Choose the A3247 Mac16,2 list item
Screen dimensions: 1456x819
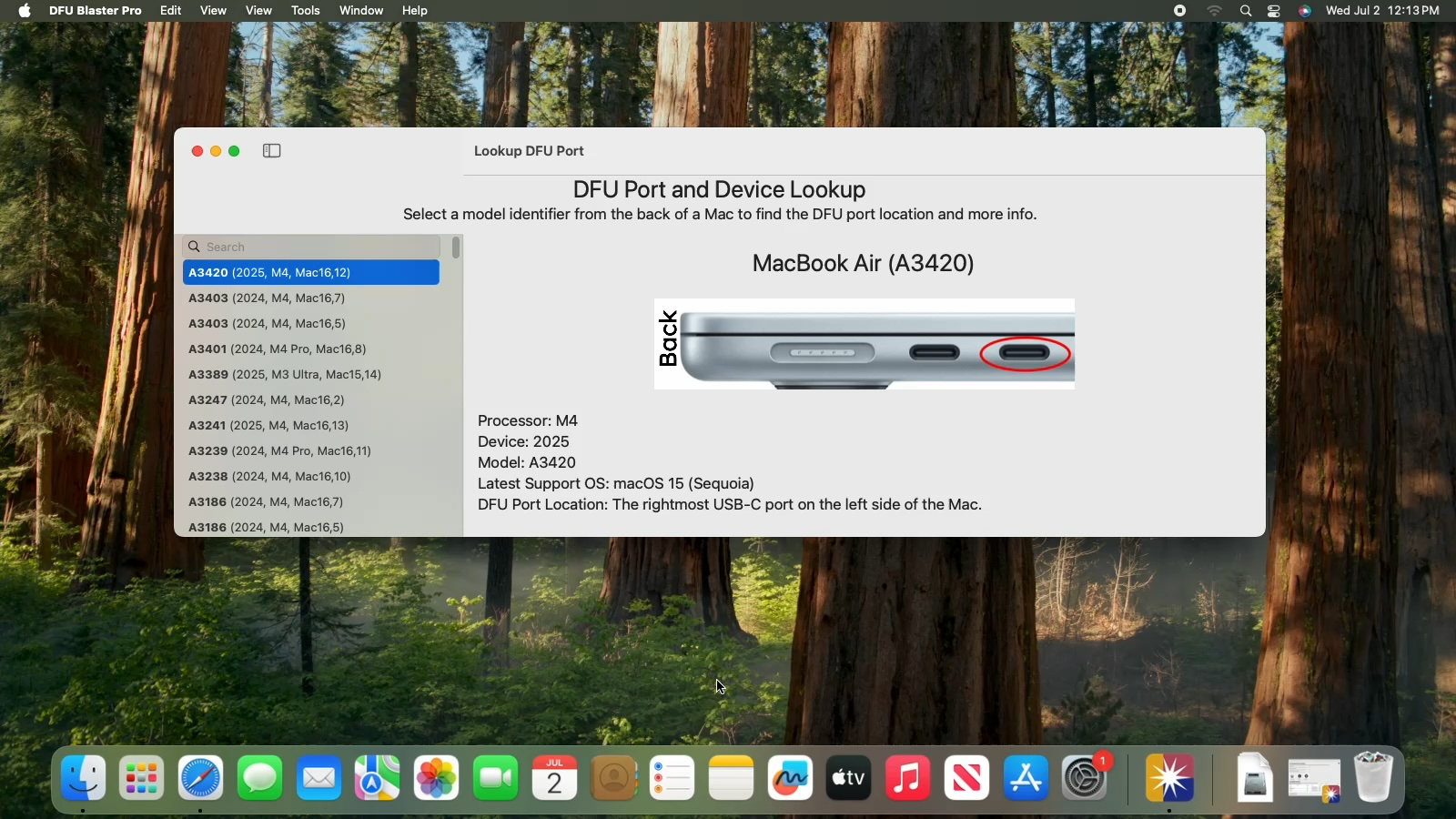click(x=267, y=400)
